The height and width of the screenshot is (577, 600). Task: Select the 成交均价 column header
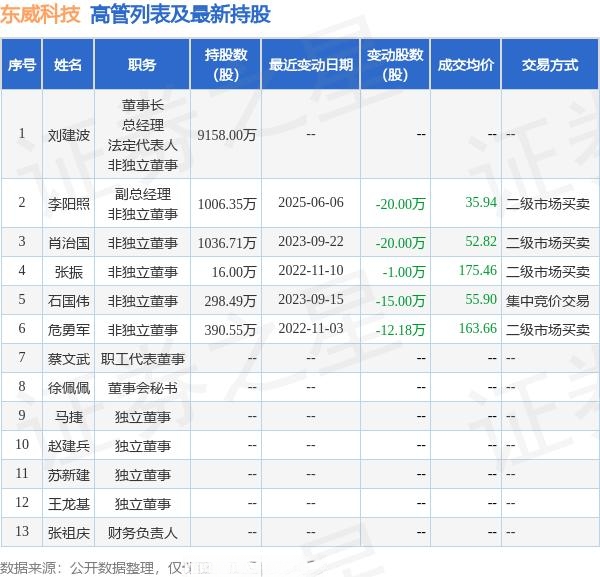pos(466,65)
